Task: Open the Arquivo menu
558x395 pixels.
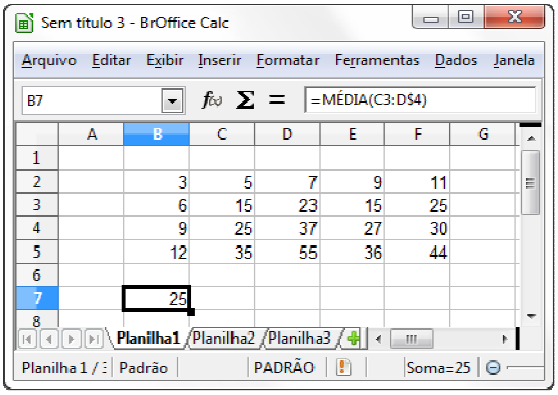Action: [x=49, y=60]
